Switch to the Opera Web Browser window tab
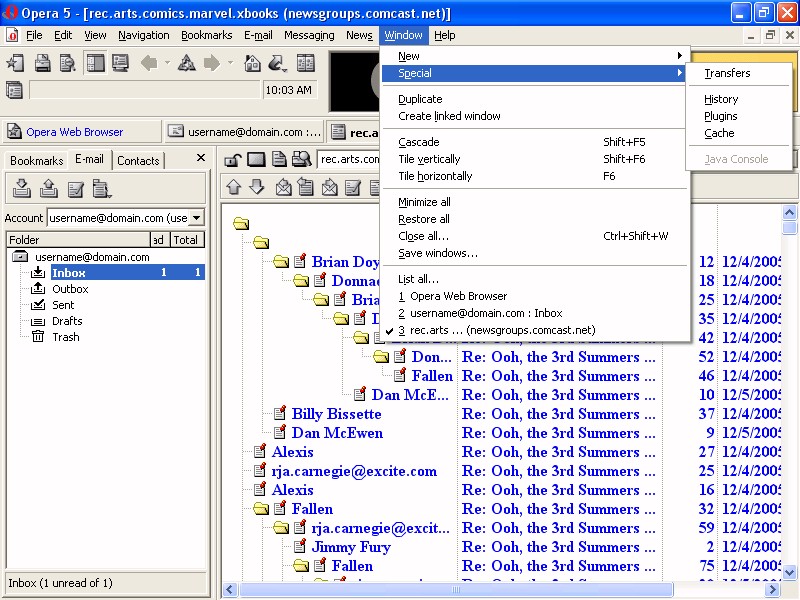Screen dimensions: 800x600 click(x=82, y=132)
